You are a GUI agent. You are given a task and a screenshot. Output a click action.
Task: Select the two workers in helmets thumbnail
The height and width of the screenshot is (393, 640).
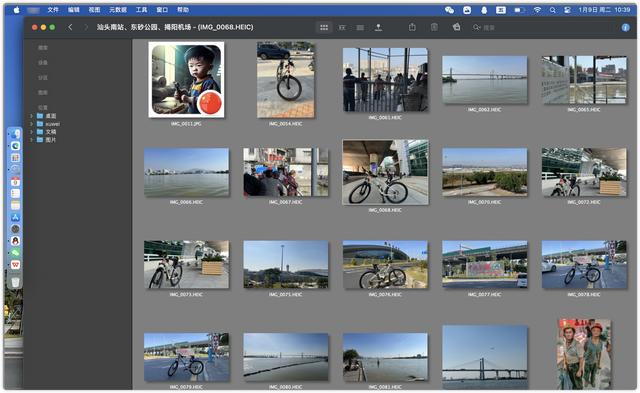pos(584,354)
